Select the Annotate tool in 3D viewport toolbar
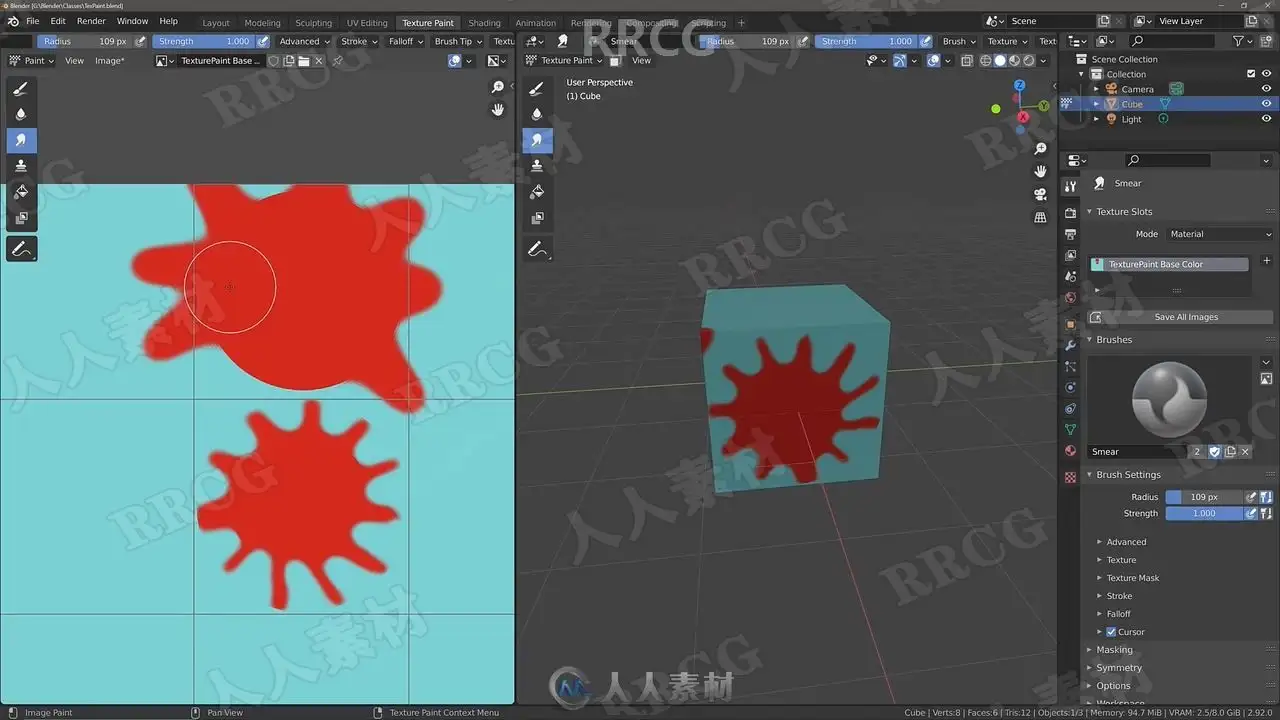 pyautogui.click(x=537, y=249)
